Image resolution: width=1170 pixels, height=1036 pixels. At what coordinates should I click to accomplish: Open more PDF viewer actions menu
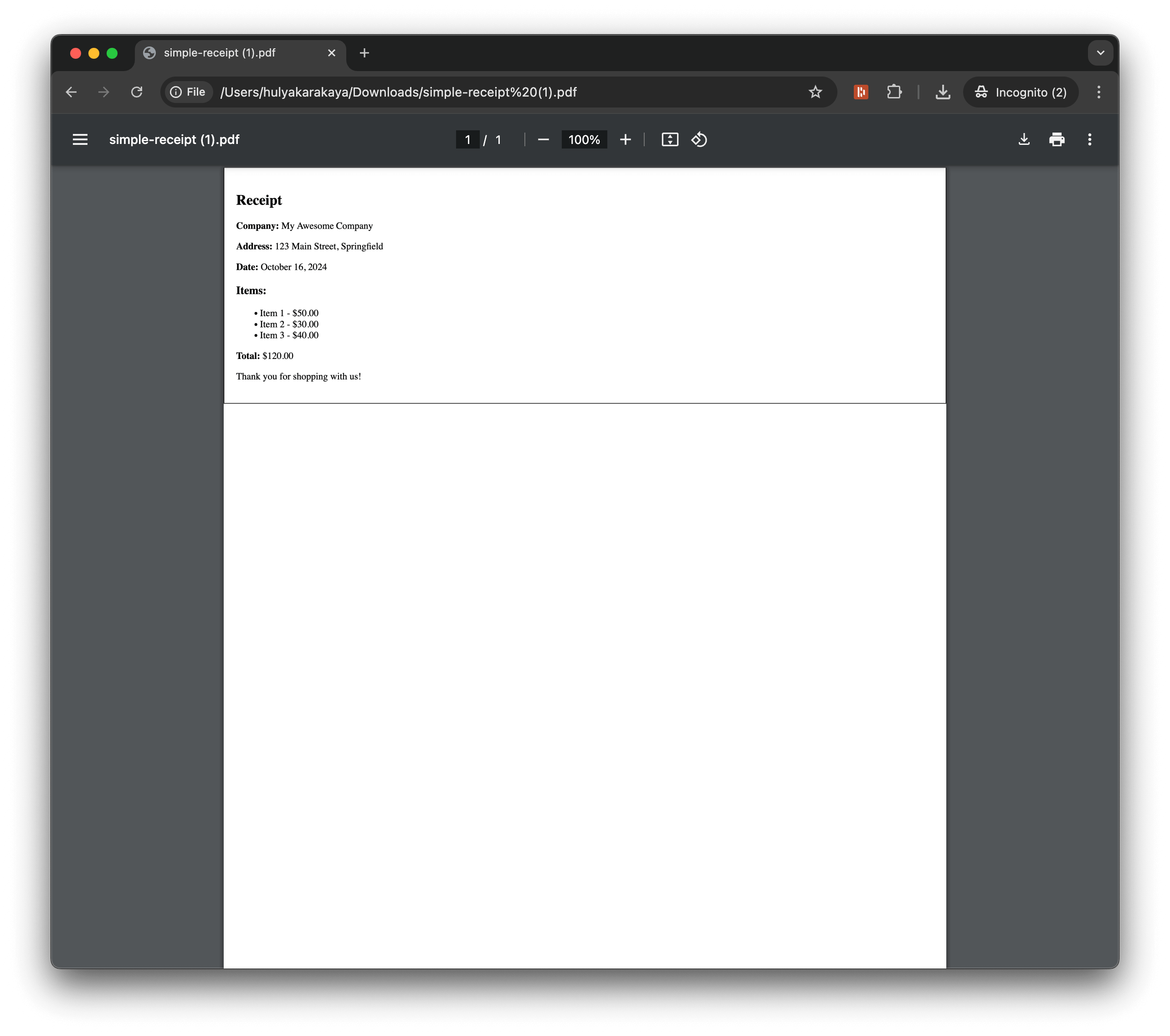tap(1090, 139)
